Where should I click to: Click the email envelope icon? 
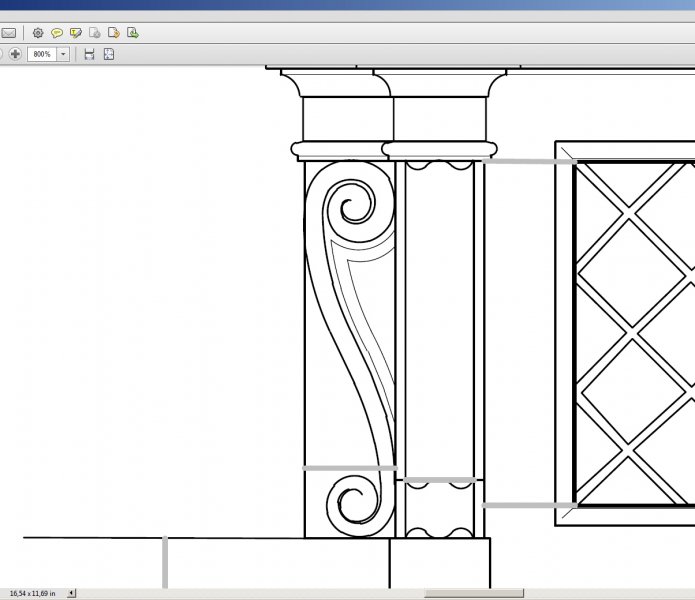(8, 33)
